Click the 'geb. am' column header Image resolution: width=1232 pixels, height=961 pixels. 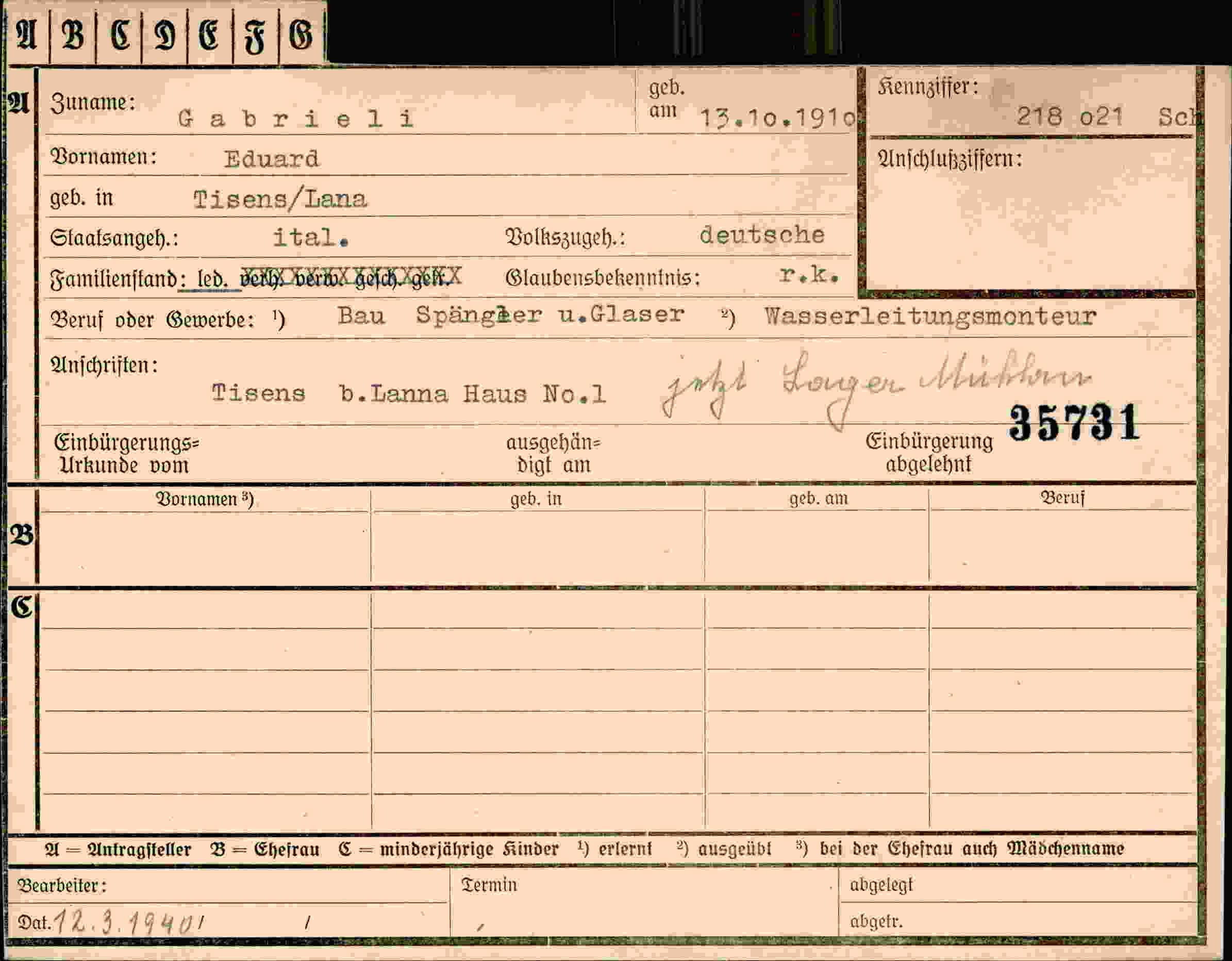tap(819, 499)
